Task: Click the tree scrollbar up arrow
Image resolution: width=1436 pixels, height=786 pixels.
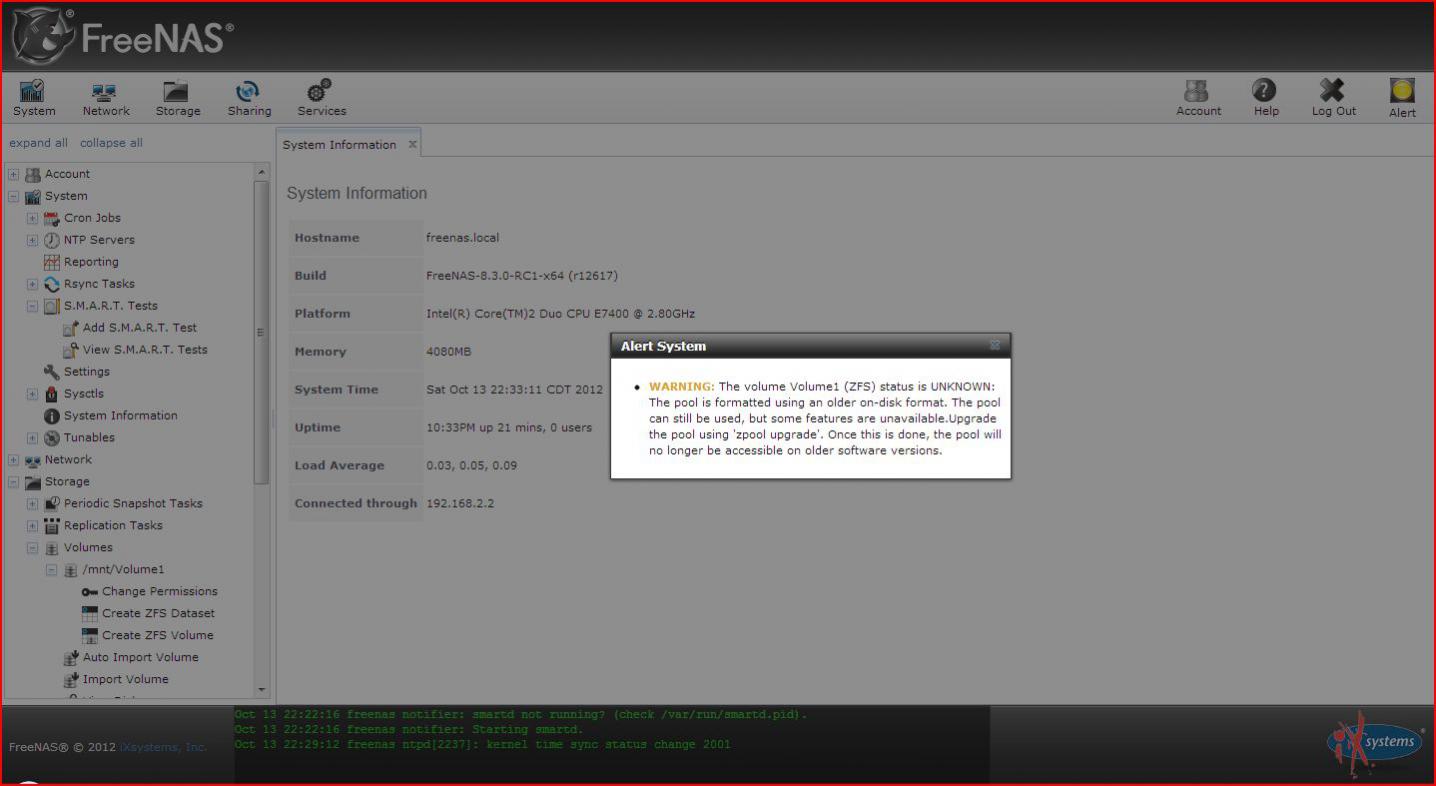Action: [x=263, y=172]
